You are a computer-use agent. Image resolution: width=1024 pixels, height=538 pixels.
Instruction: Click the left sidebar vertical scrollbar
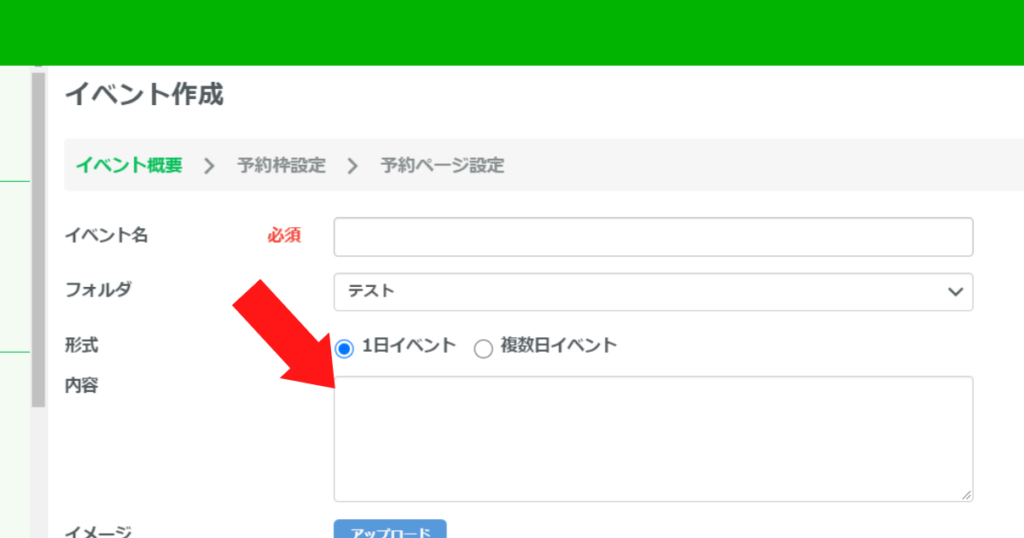pyautogui.click(x=39, y=240)
